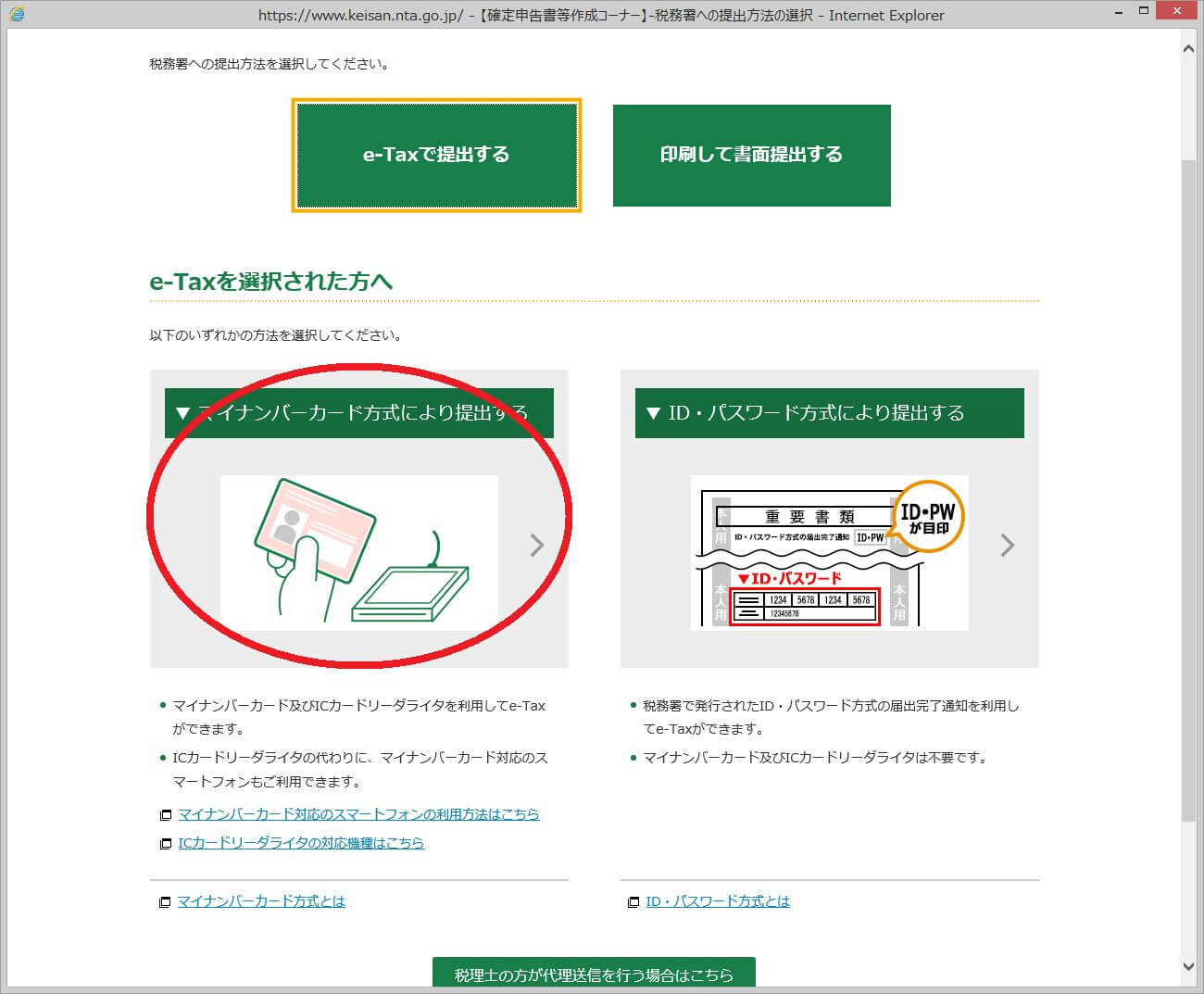Click the scrollbar down arrow

pyautogui.click(x=1188, y=967)
